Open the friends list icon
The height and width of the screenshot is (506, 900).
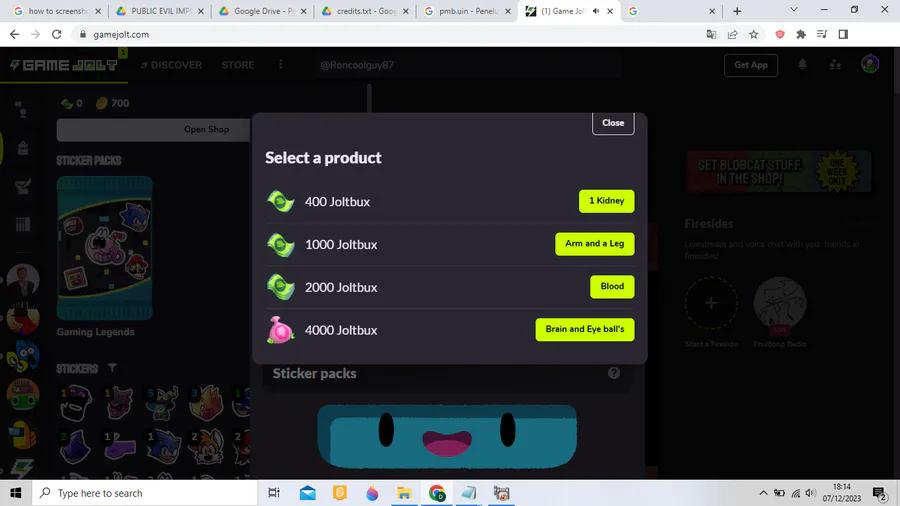point(835,65)
